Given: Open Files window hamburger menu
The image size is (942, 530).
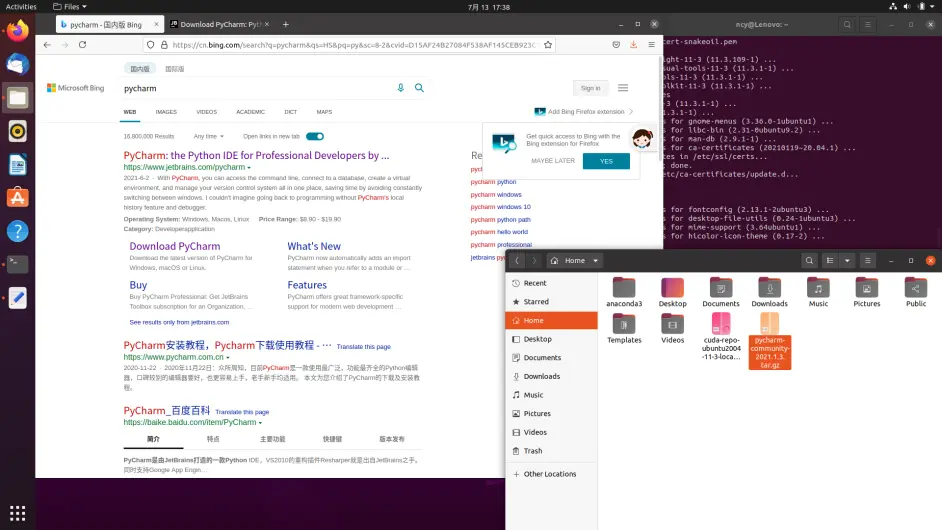Looking at the screenshot, I should click(x=868, y=260).
